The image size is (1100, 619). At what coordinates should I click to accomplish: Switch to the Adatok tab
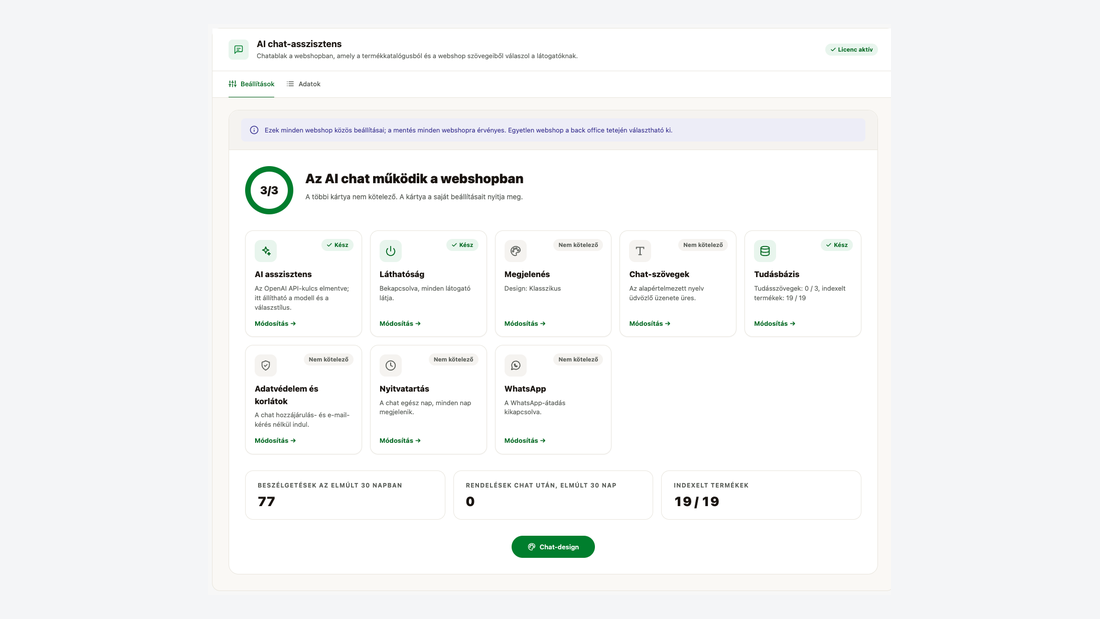(x=304, y=84)
